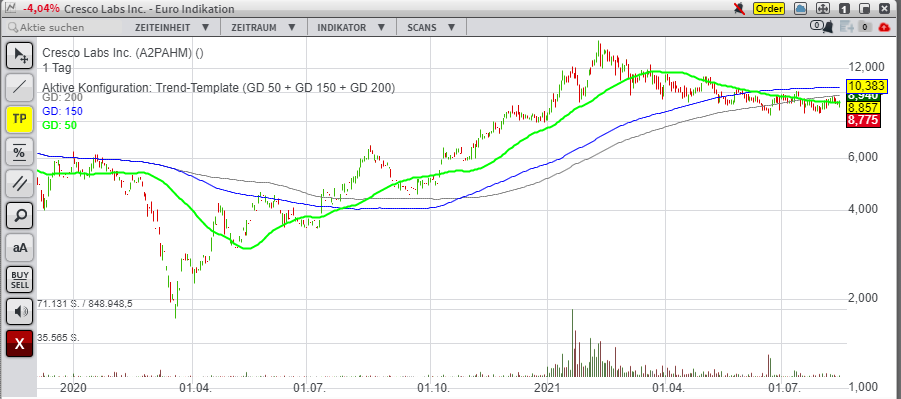Open the ZEITRAUM dropdown
Viewport: 901px width, 399px height.
(x=264, y=27)
